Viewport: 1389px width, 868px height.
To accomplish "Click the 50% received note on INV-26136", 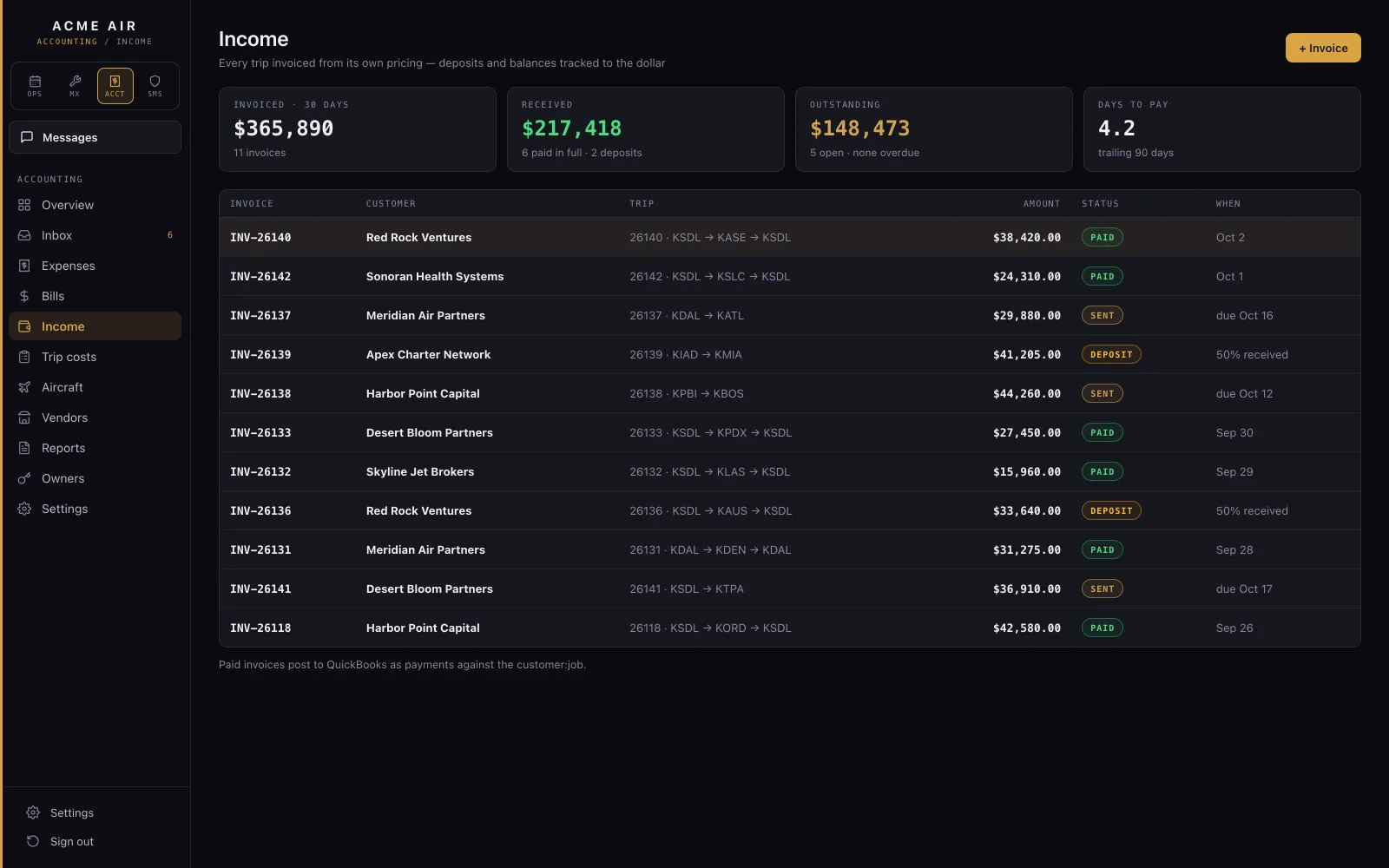I will coord(1252,510).
